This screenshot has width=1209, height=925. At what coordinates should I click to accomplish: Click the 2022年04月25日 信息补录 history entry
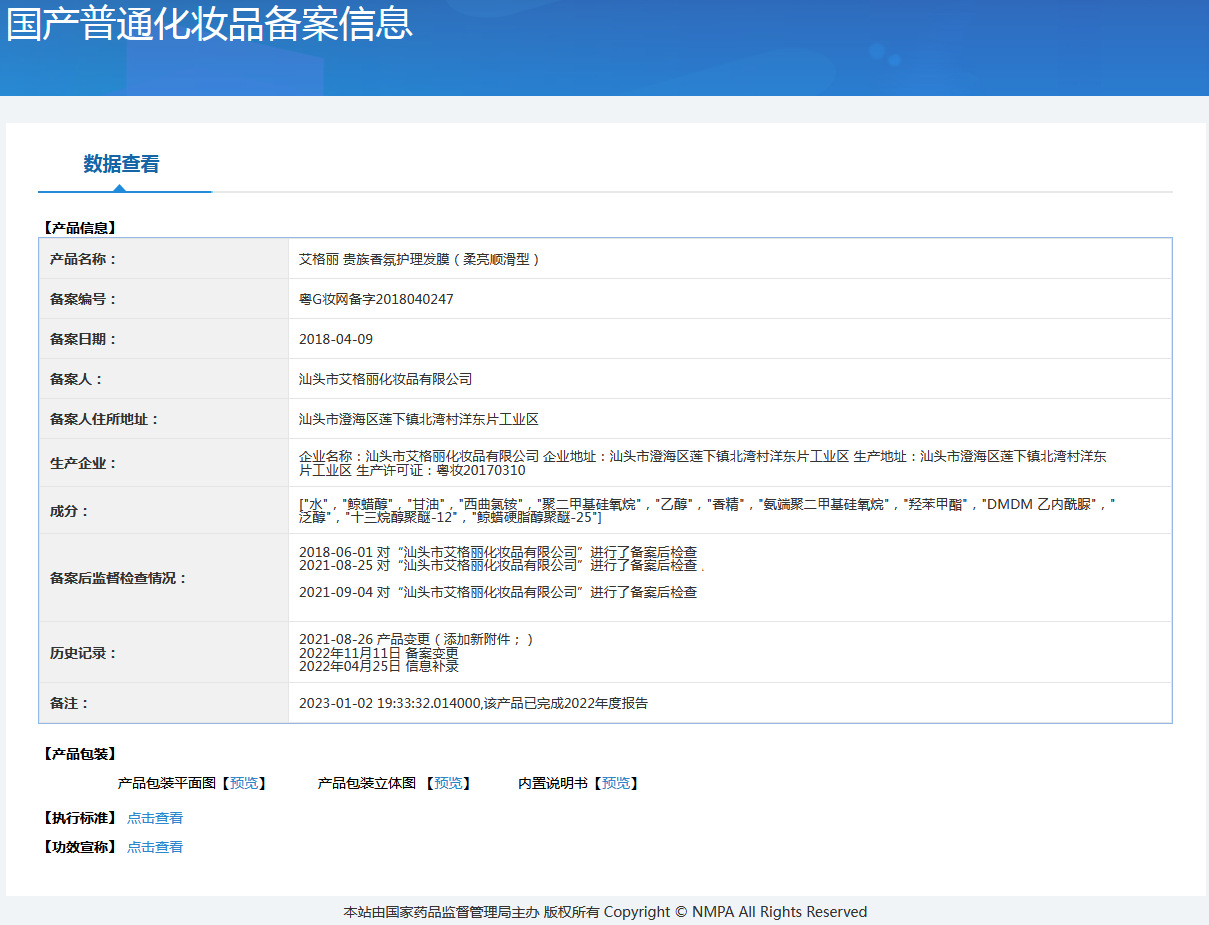[x=379, y=665]
